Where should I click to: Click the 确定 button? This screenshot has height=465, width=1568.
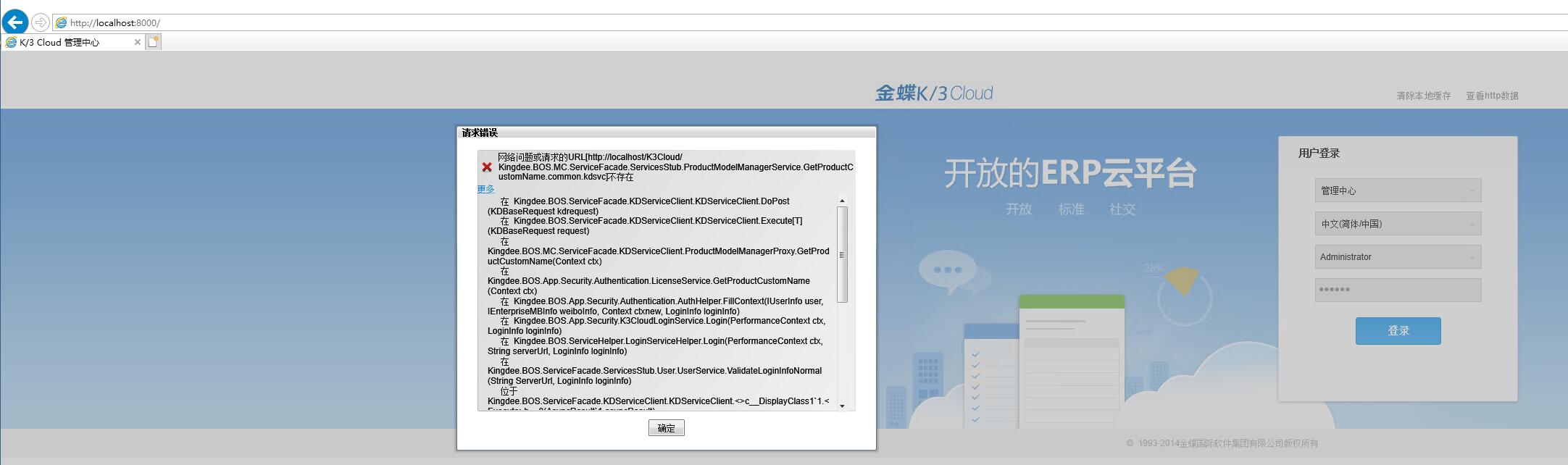click(x=666, y=428)
